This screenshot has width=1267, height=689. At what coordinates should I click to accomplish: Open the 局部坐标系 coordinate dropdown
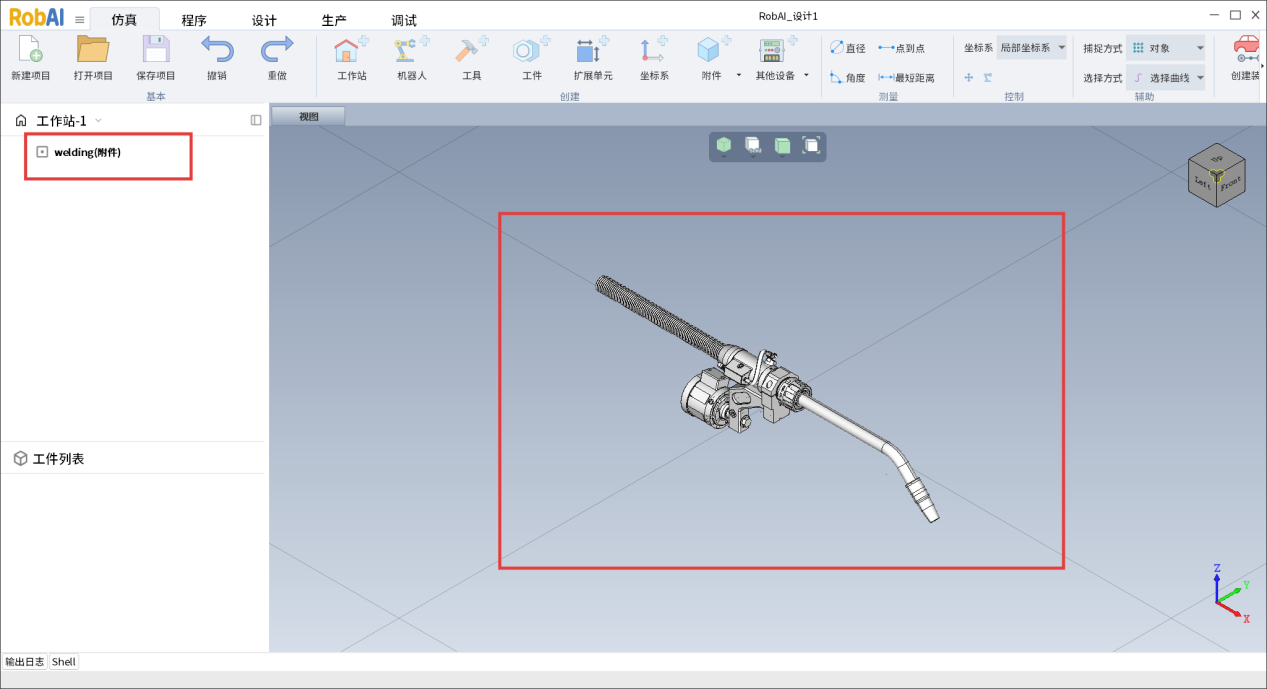(1032, 48)
